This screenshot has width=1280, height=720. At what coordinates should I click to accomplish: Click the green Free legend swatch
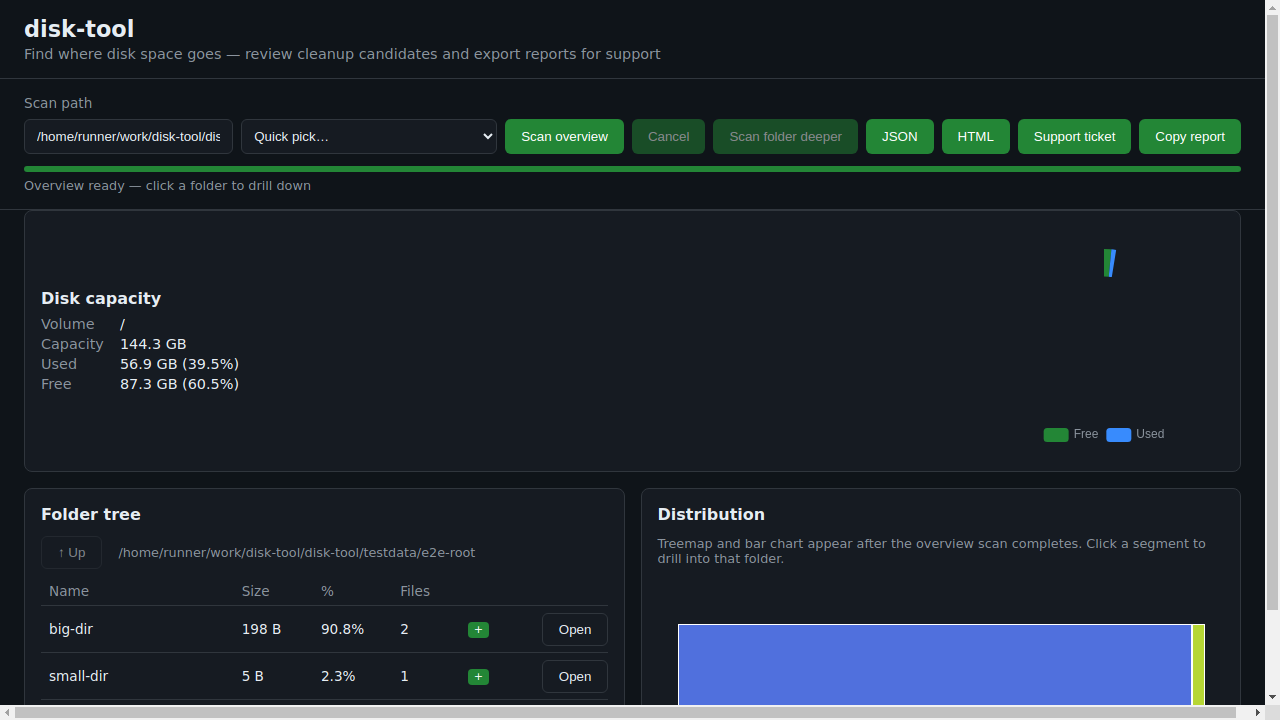[x=1056, y=435]
